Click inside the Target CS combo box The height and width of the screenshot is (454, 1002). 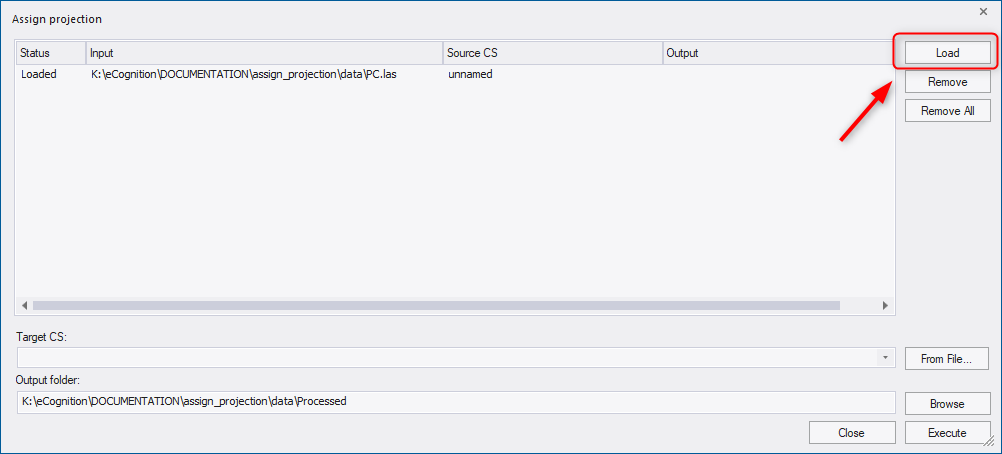[x=456, y=358]
